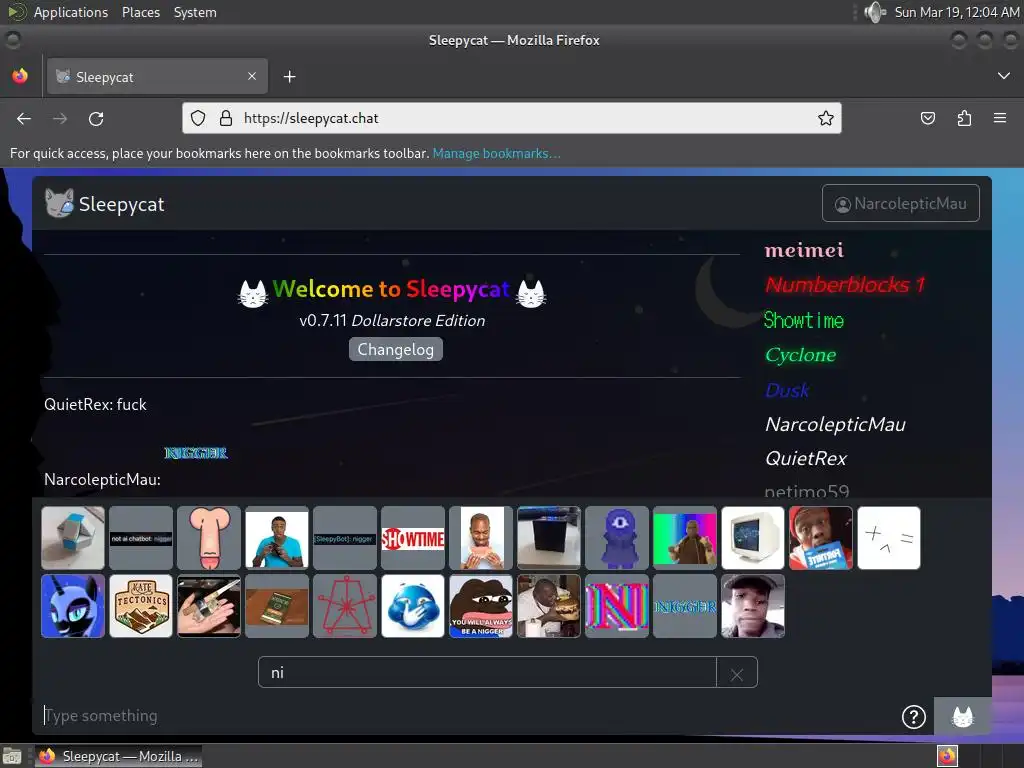Pick the rainbow background man sticker

pos(684,538)
